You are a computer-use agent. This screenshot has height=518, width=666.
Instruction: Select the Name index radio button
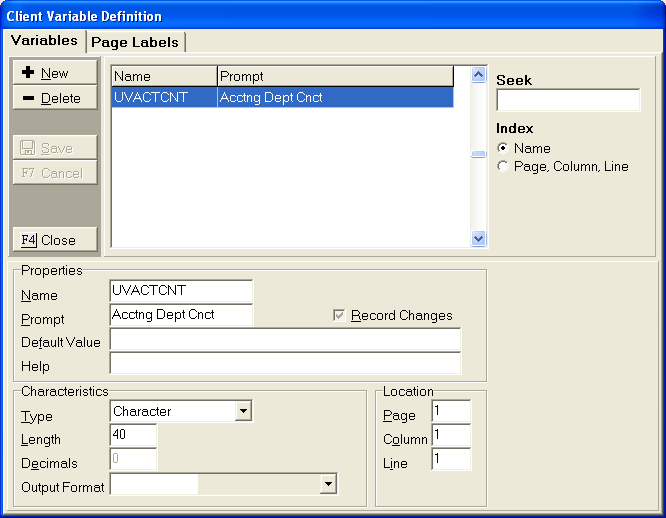pos(503,148)
